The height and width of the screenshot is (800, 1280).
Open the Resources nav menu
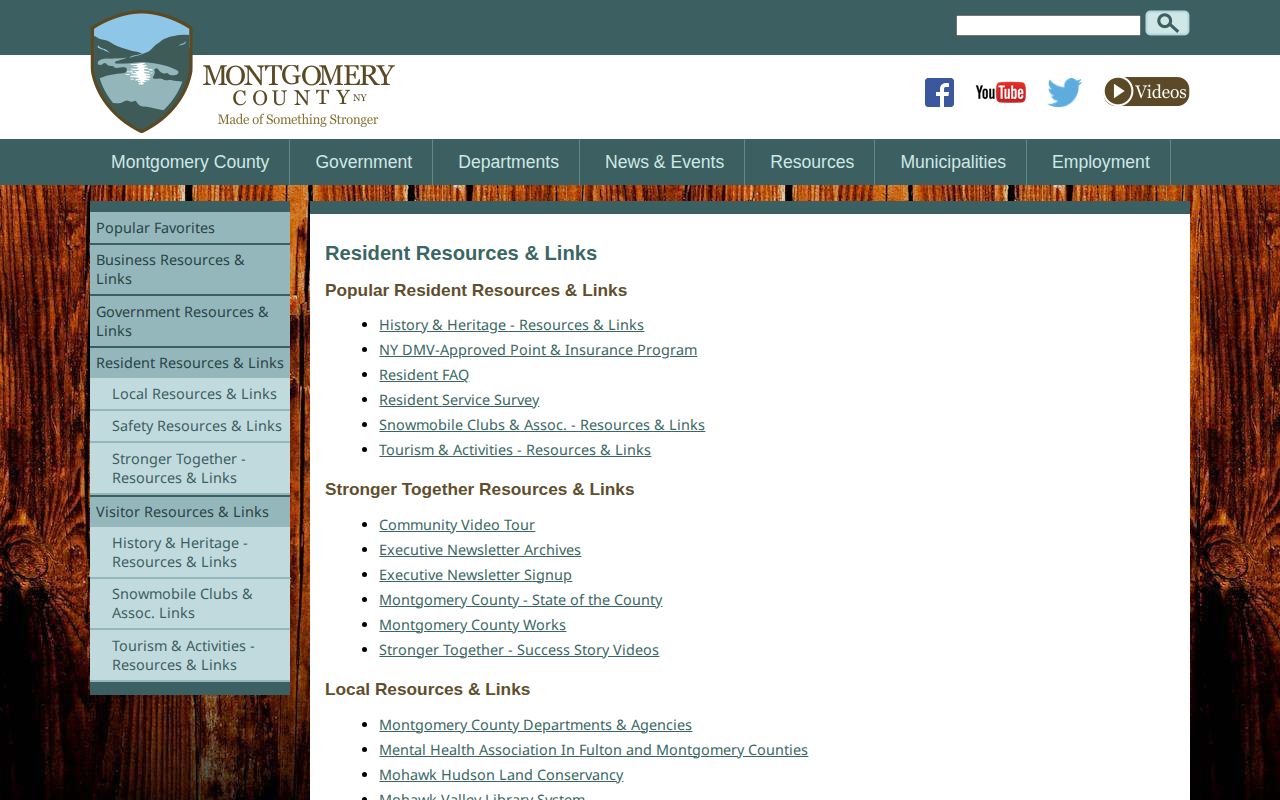[x=812, y=162]
